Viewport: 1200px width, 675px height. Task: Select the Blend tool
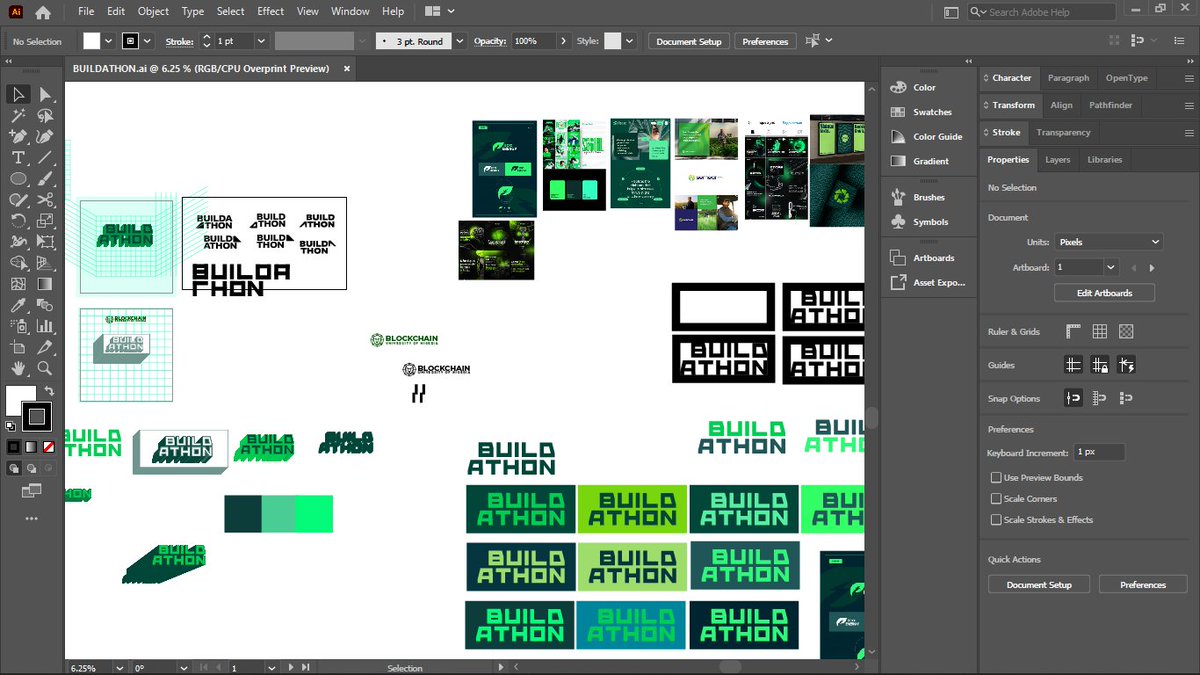point(45,305)
